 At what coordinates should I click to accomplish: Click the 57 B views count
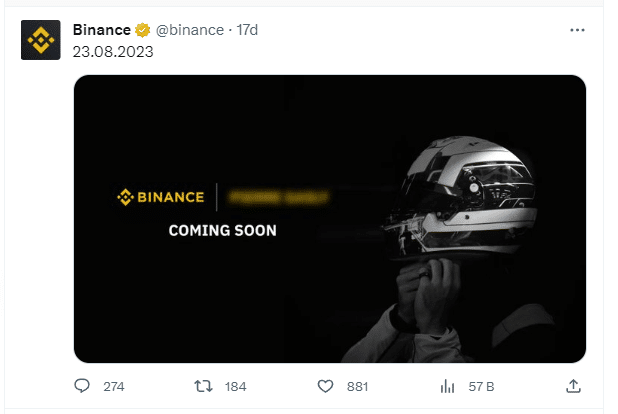pyautogui.click(x=481, y=386)
